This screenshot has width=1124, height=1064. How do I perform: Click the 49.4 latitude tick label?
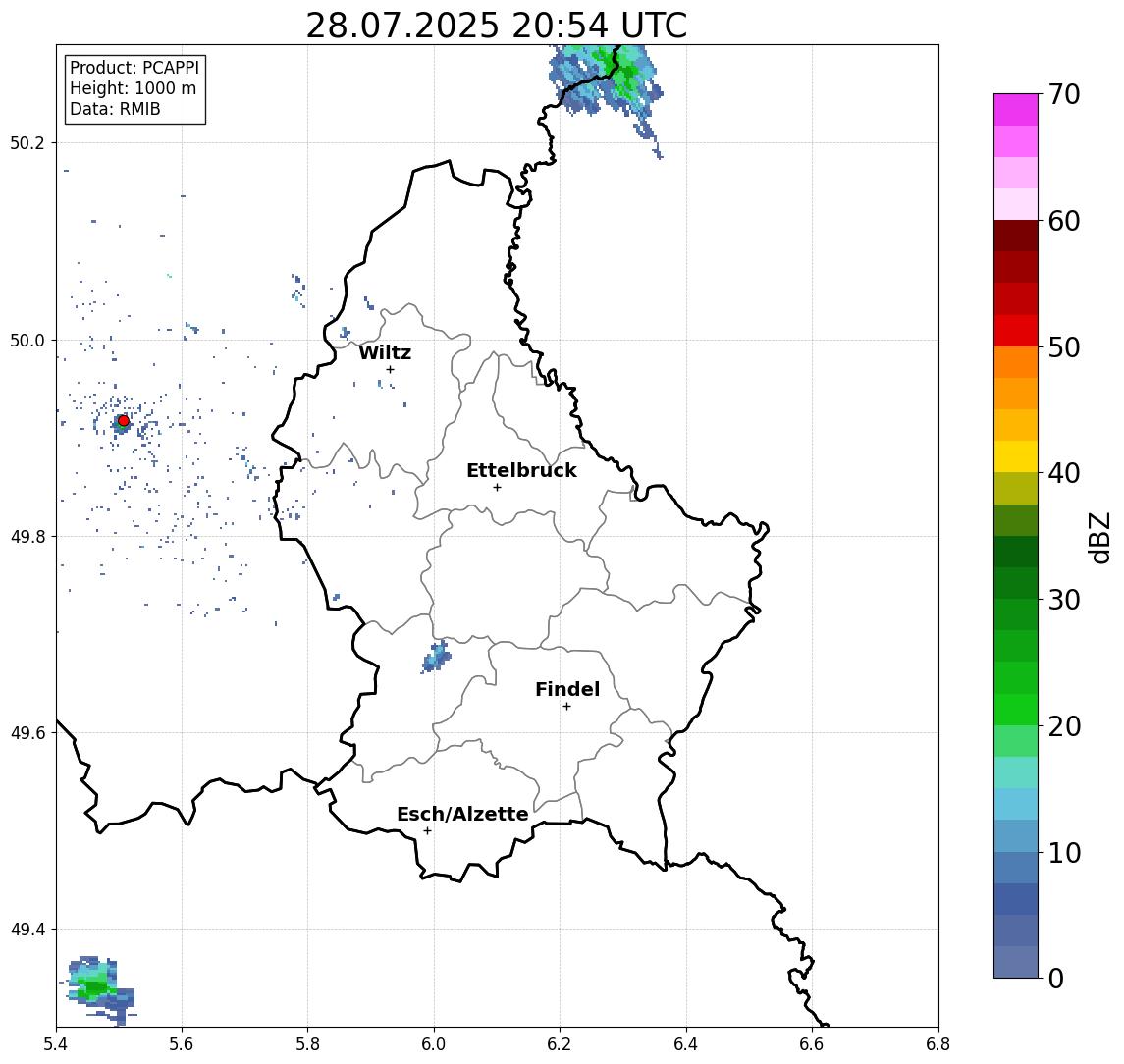pyautogui.click(x=27, y=930)
